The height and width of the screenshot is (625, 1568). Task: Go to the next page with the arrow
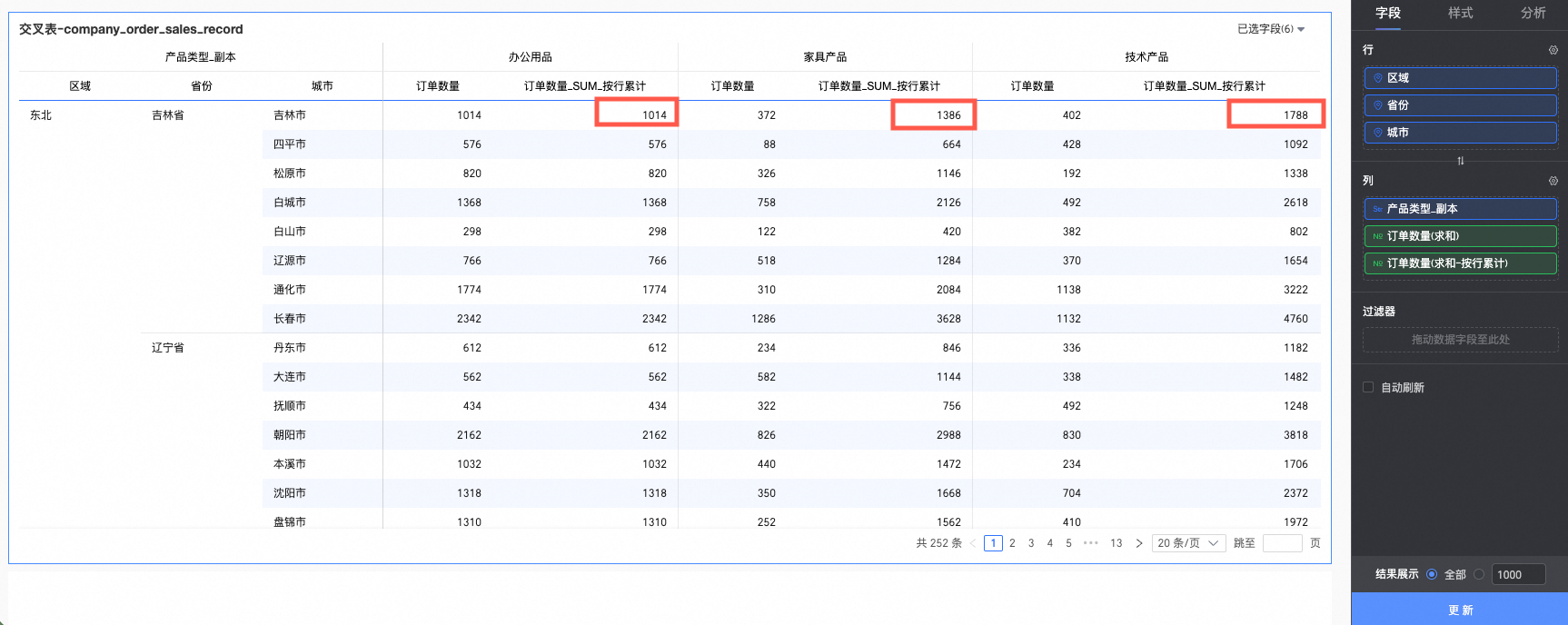tap(1139, 543)
